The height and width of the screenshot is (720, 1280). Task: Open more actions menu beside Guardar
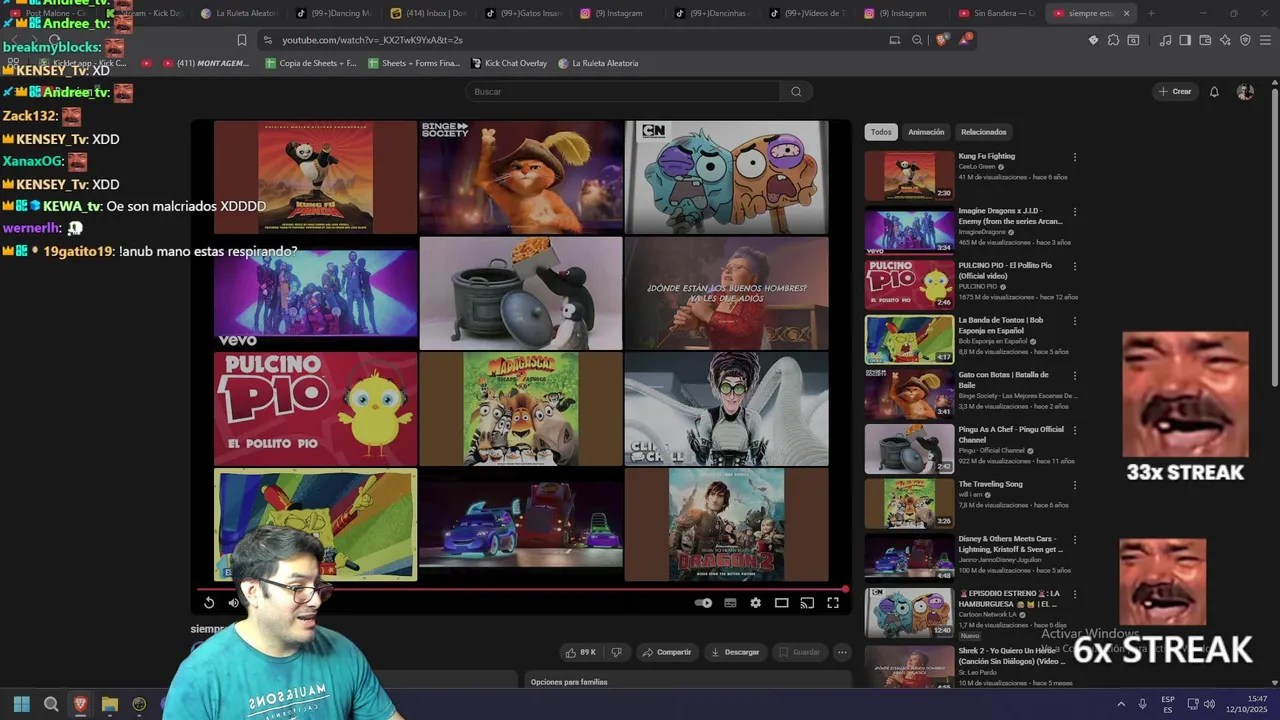click(x=842, y=652)
